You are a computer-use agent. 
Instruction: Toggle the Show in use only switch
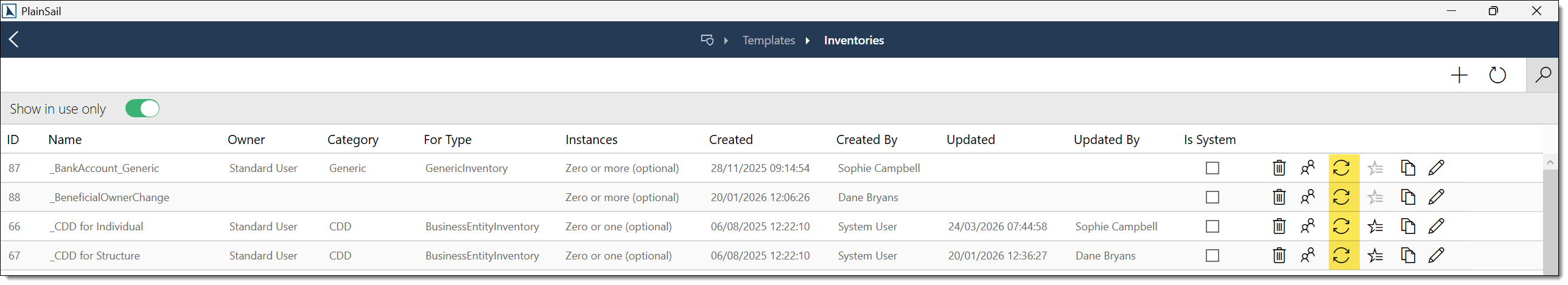click(x=142, y=109)
